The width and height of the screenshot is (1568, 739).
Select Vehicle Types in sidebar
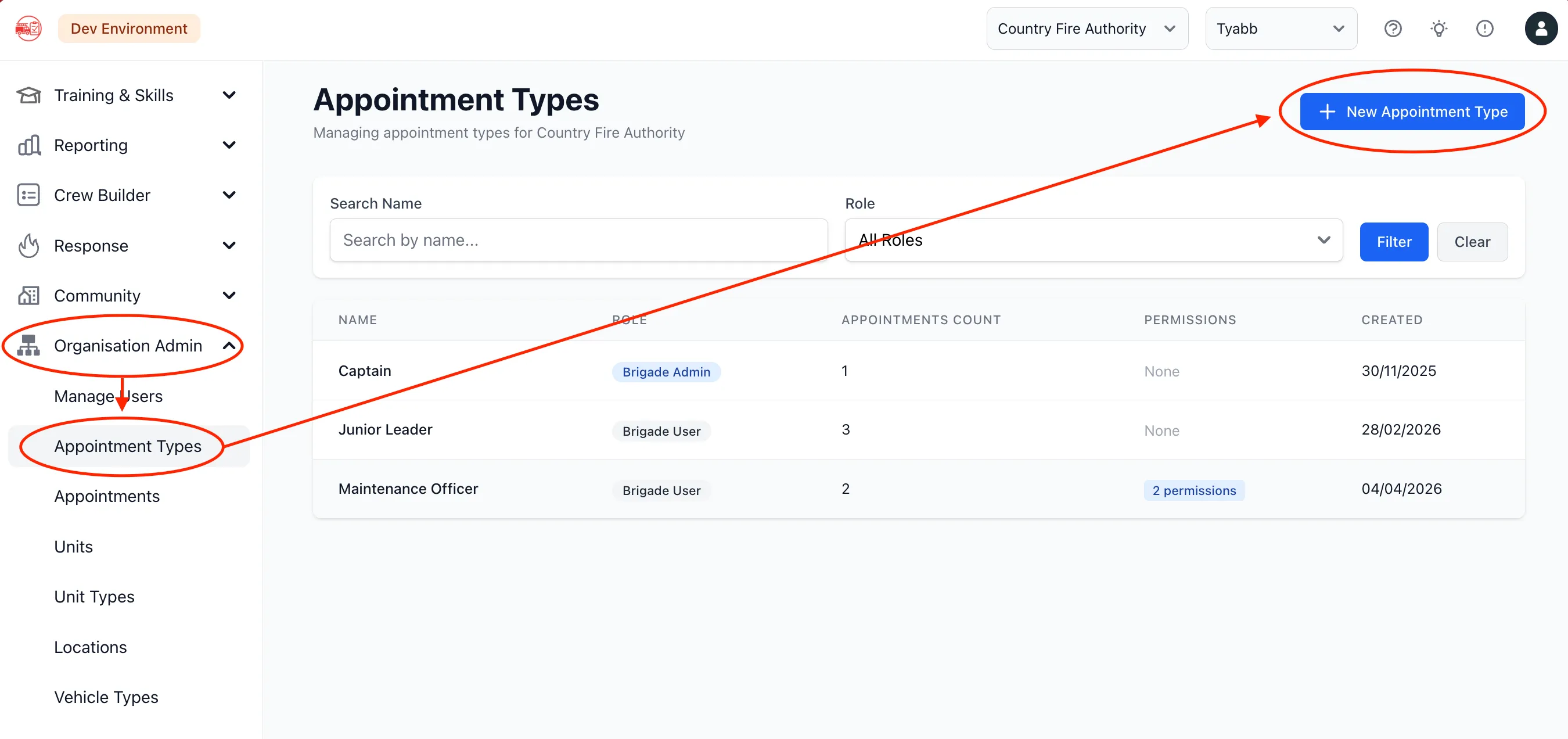pyautogui.click(x=106, y=697)
